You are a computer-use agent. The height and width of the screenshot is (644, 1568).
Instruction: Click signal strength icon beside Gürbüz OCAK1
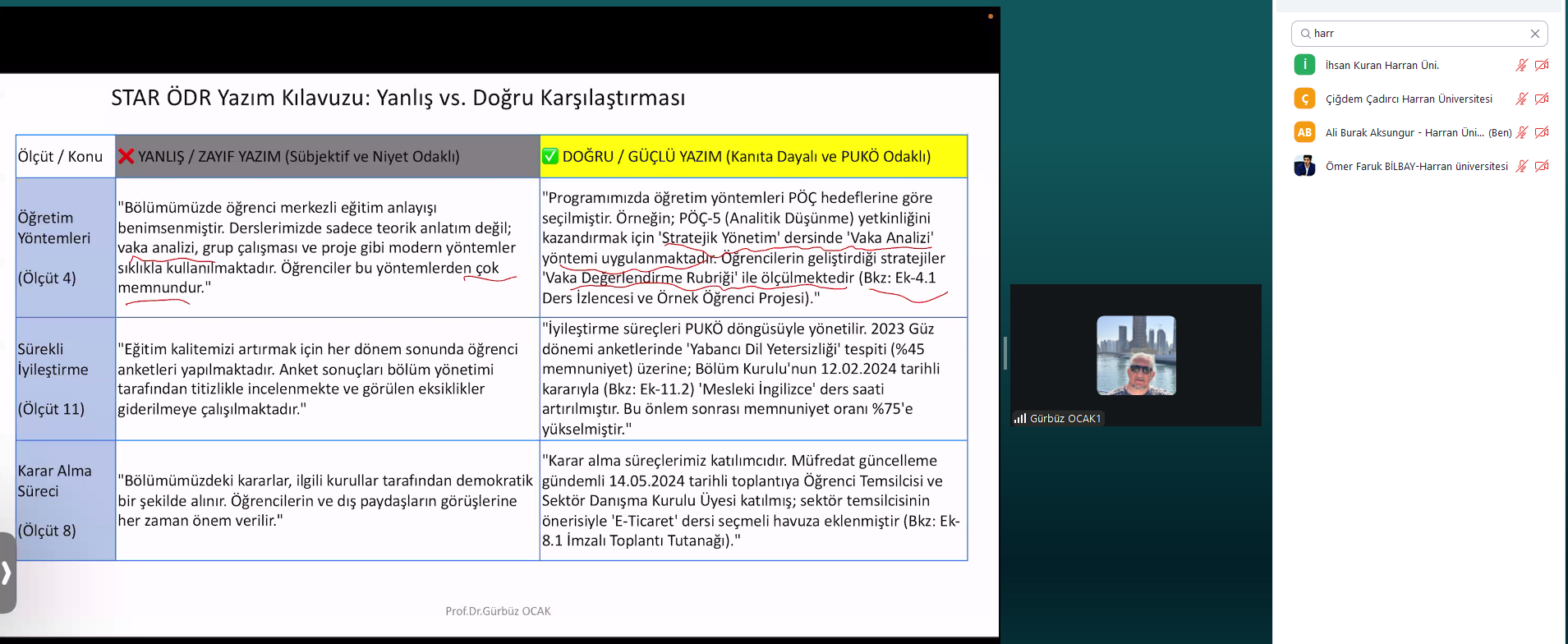(1020, 418)
